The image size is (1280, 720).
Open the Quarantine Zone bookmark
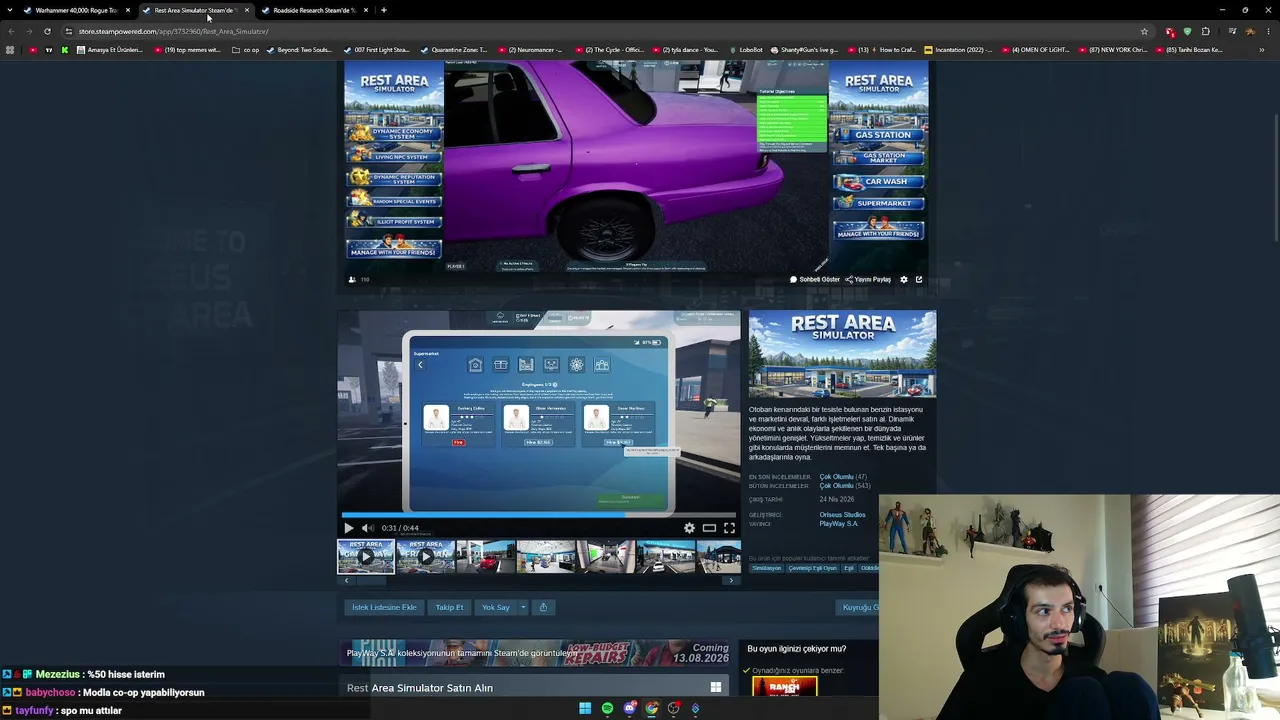[x=454, y=50]
